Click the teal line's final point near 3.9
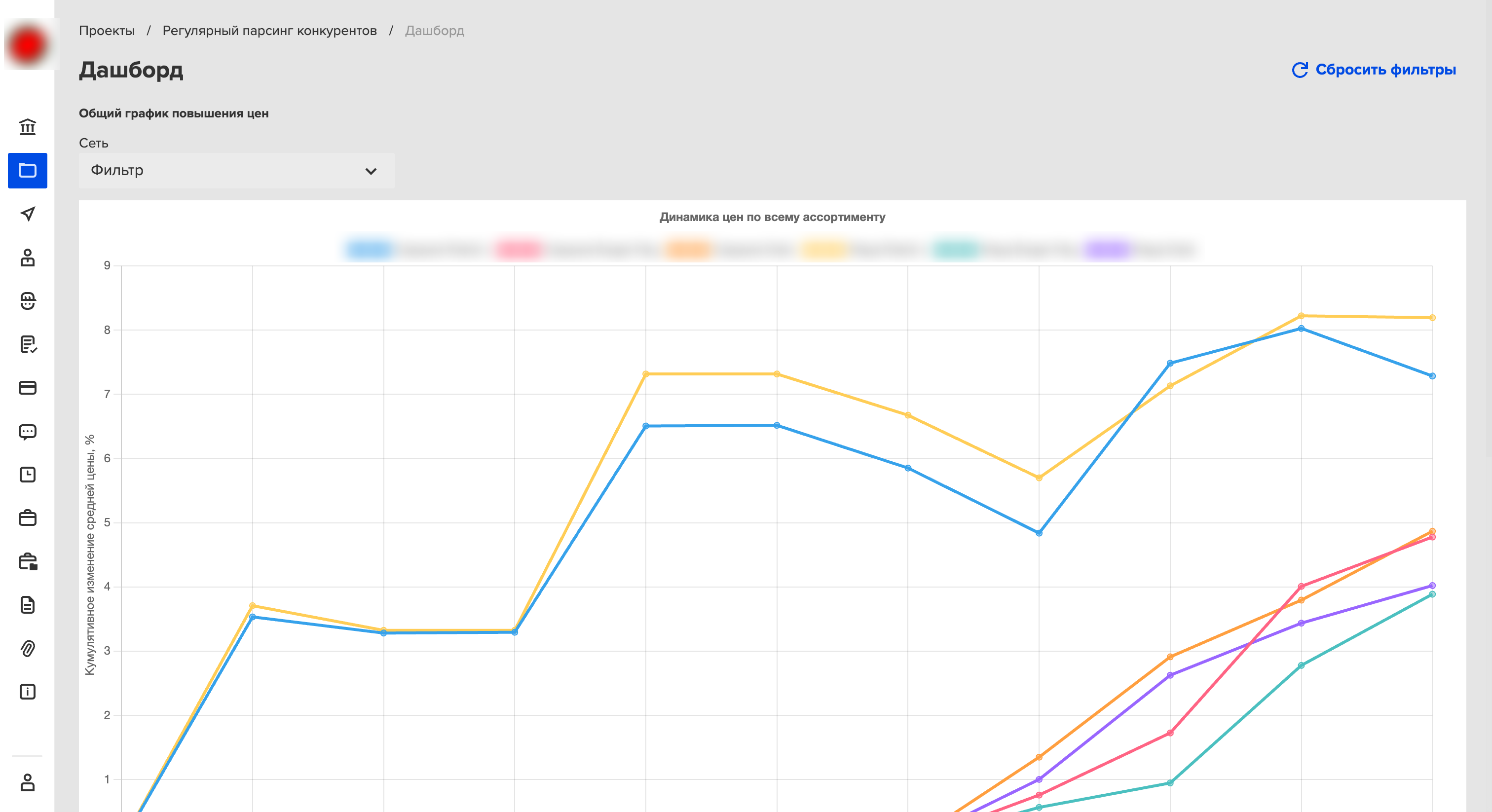This screenshot has height=812, width=1492. (x=1432, y=594)
